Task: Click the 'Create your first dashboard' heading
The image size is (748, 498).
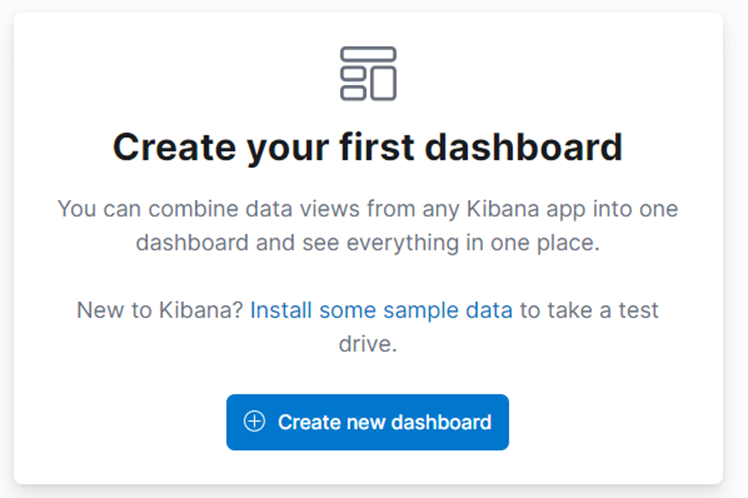Action: click(367, 146)
